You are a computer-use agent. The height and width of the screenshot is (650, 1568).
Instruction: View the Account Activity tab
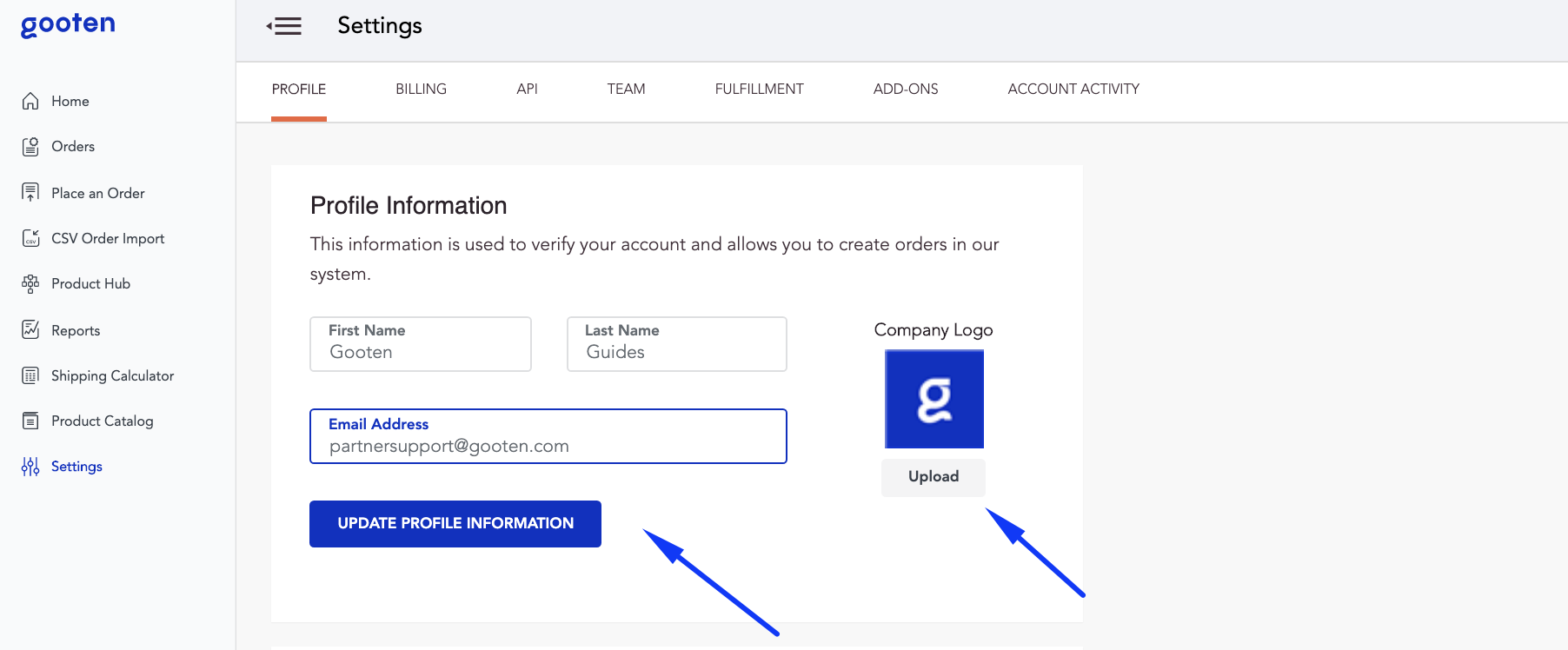coord(1073,90)
